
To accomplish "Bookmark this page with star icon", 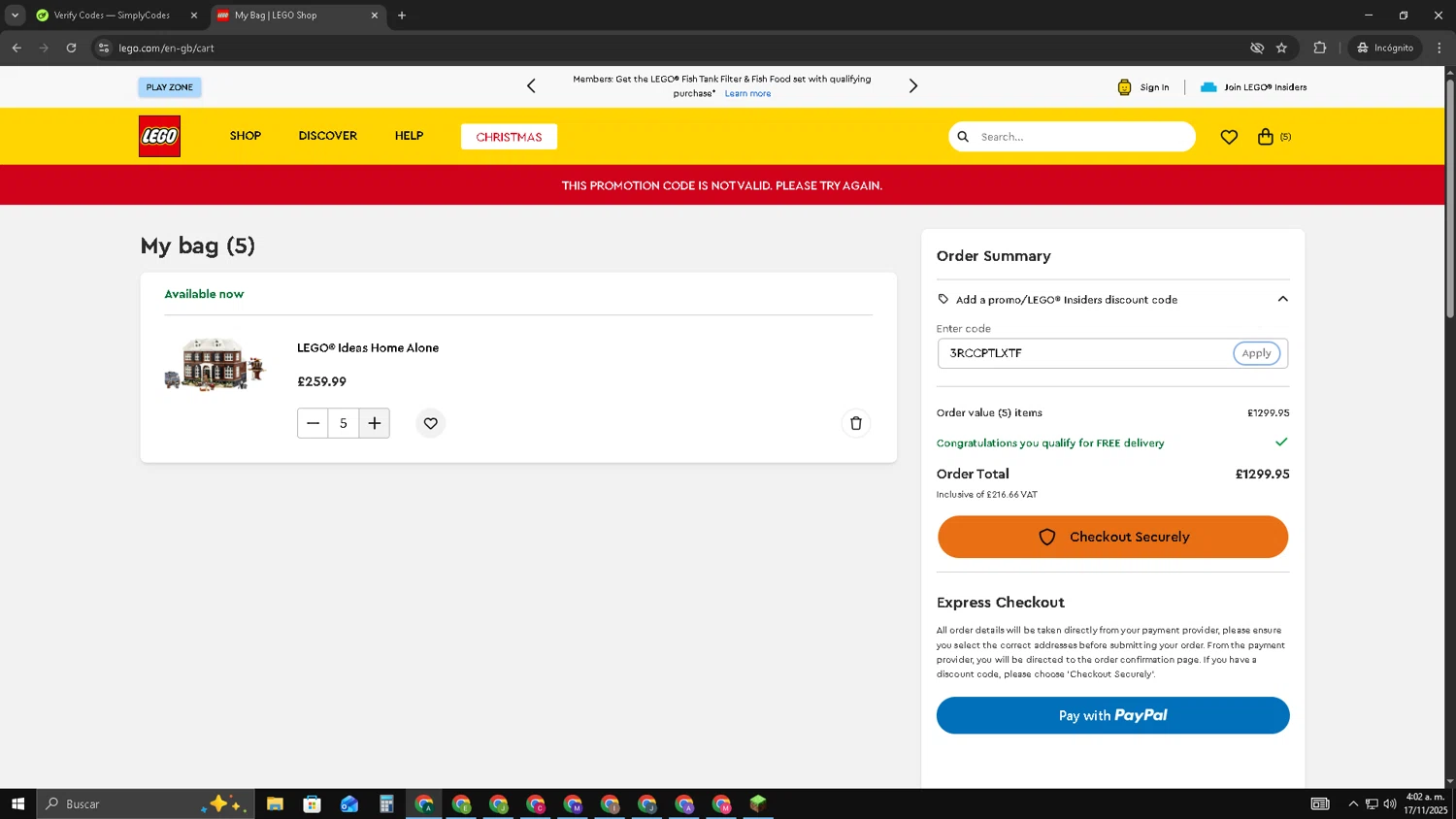I will click(1281, 48).
